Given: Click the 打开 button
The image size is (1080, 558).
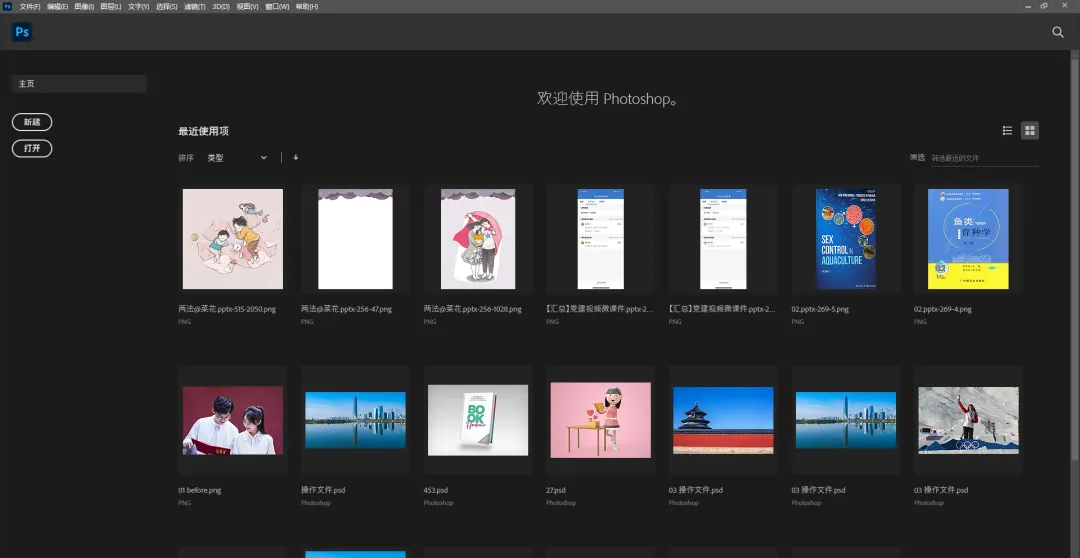Looking at the screenshot, I should tap(32, 148).
